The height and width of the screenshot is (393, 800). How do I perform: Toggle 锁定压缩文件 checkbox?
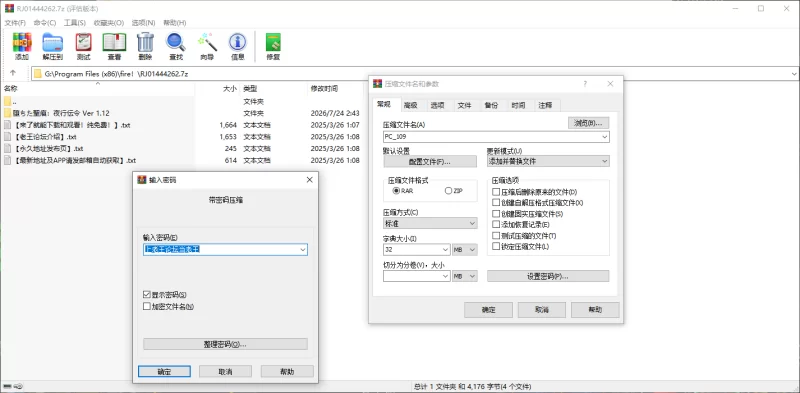496,247
